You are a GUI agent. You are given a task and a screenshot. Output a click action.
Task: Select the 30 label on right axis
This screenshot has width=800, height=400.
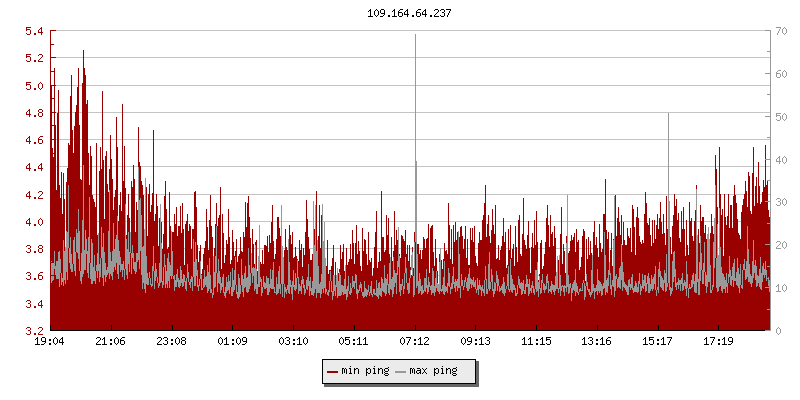[781, 202]
